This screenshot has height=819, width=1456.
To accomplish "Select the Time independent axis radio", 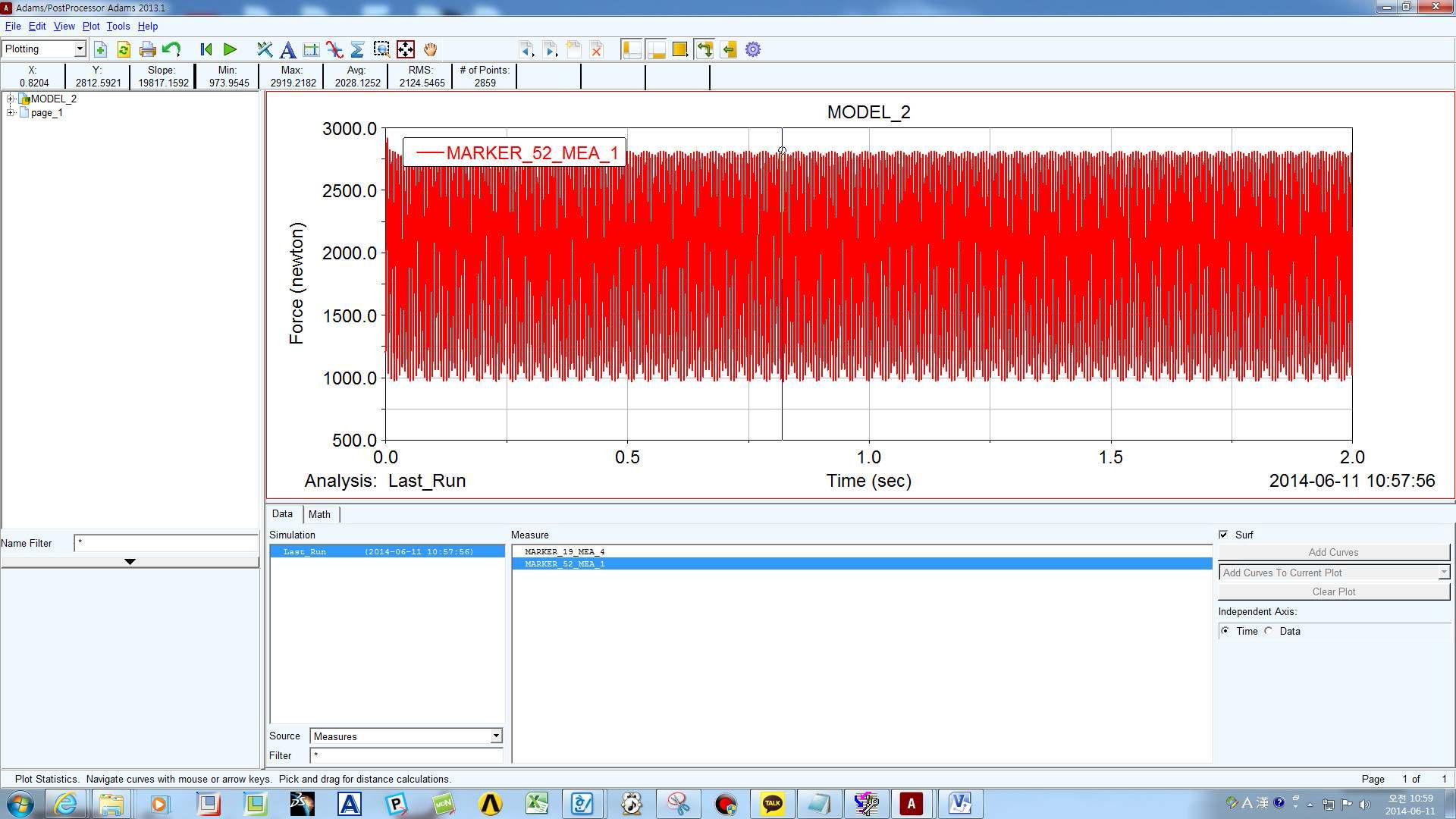I will click(x=1225, y=631).
